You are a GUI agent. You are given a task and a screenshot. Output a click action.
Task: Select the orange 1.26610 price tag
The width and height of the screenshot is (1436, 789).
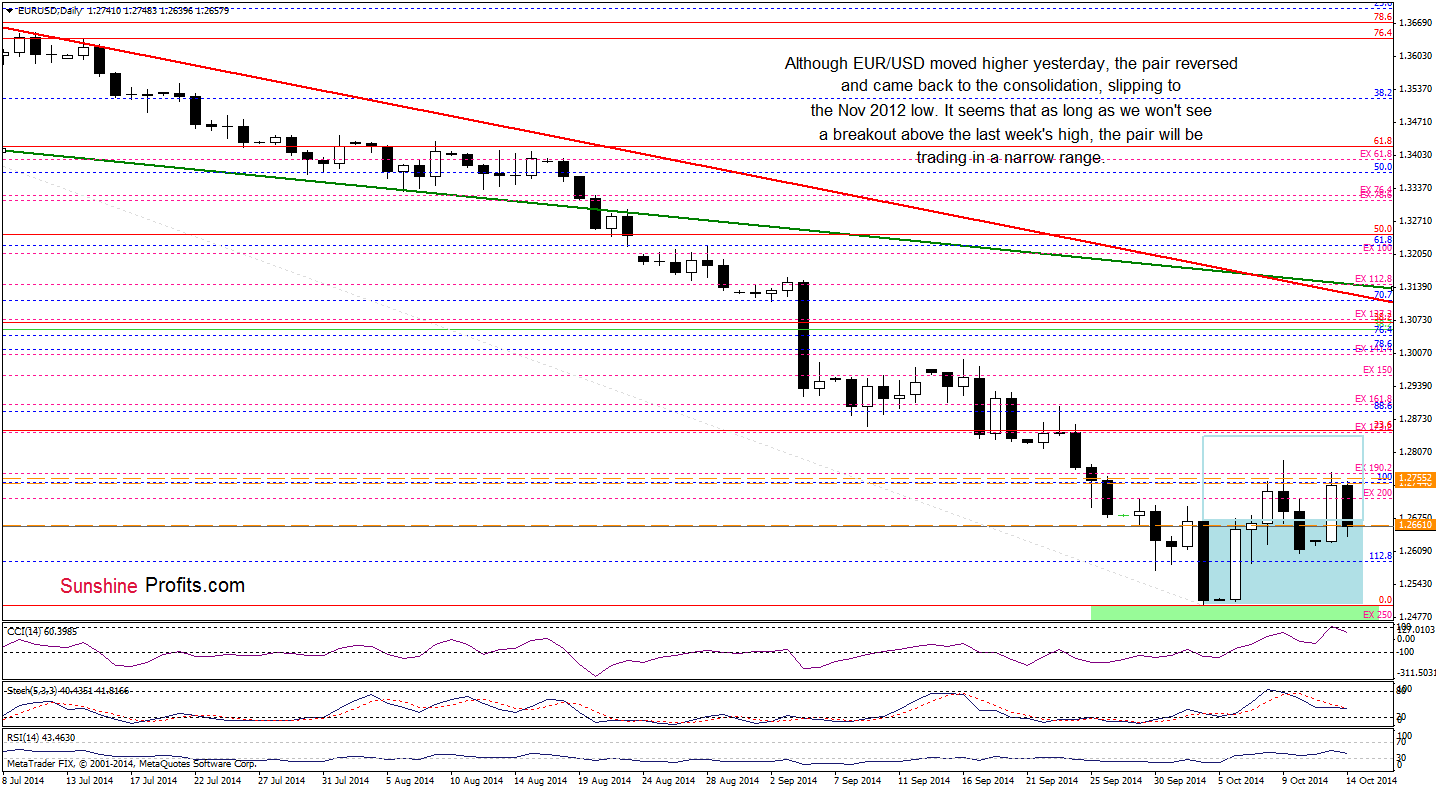[1415, 524]
